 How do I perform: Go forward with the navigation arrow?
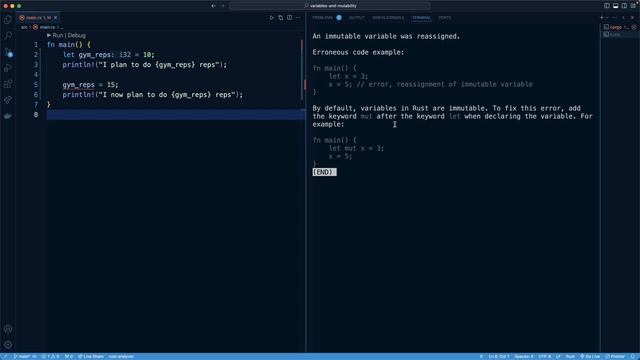tap(223, 6)
